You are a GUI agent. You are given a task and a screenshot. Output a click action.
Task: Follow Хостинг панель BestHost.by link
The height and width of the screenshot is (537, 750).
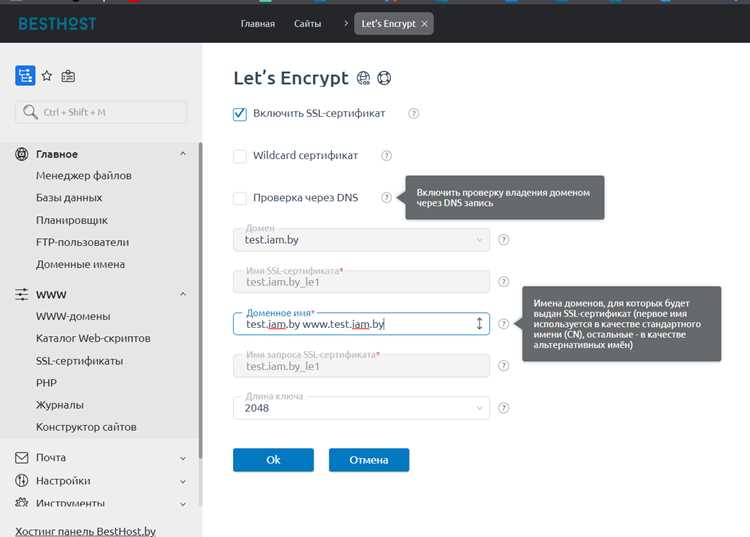[x=85, y=531]
